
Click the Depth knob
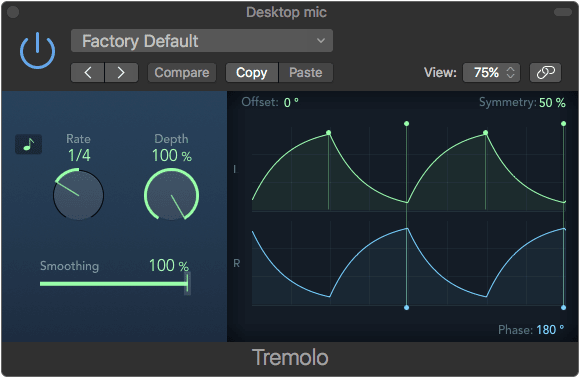171,194
